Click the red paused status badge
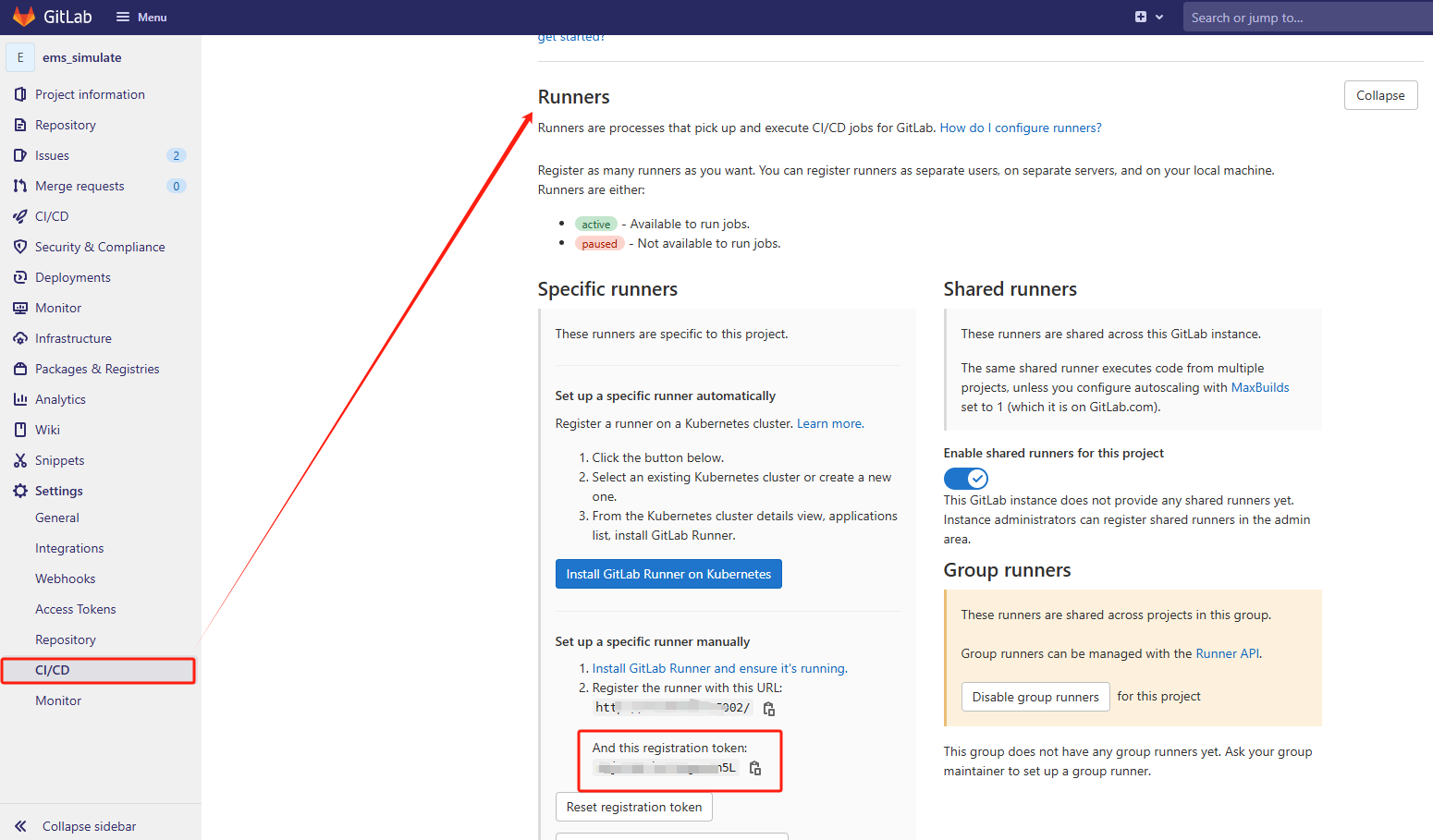This screenshot has height=840, width=1433. [x=599, y=244]
